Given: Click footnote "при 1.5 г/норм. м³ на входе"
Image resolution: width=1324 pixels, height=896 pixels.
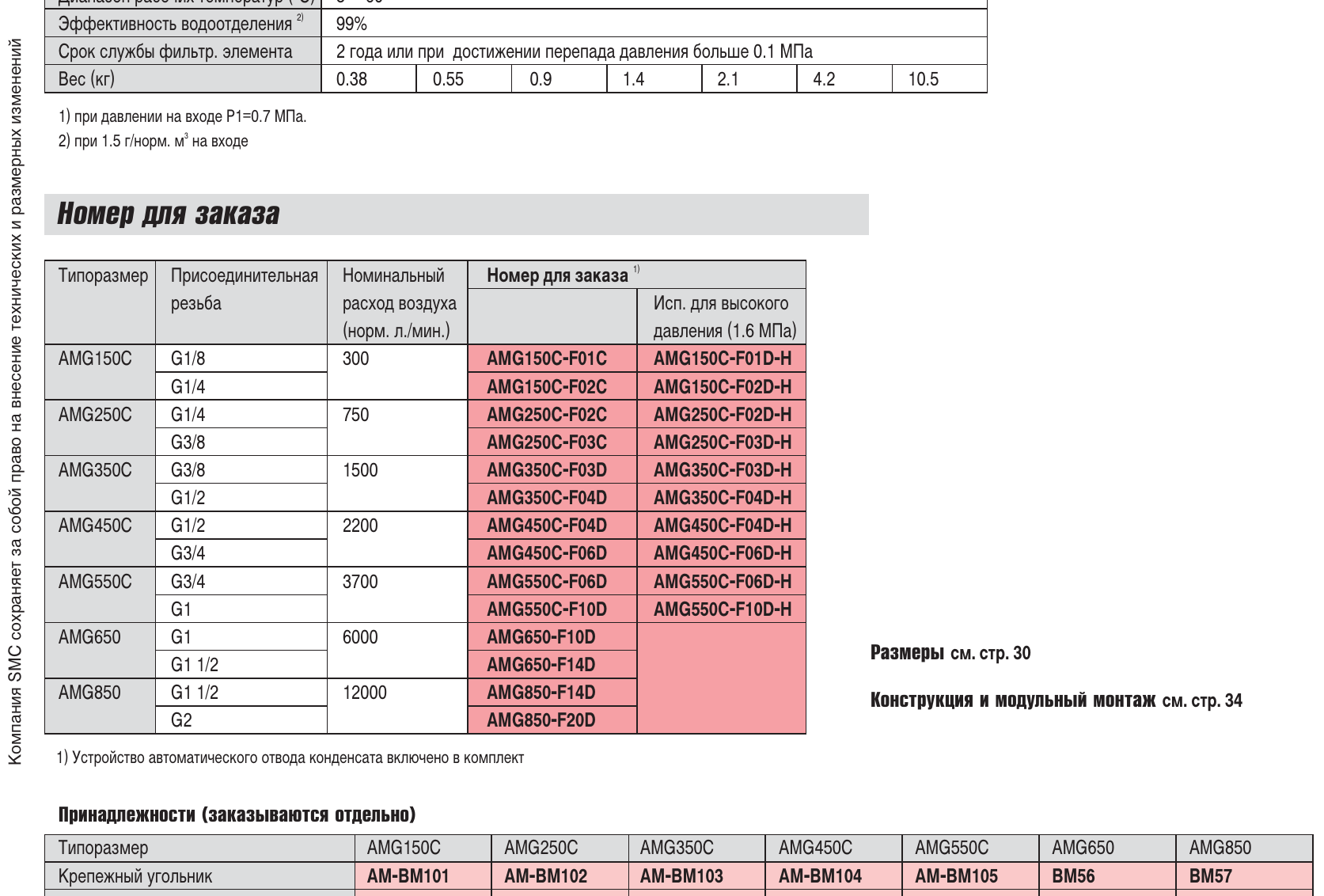Looking at the screenshot, I should pos(153,141).
